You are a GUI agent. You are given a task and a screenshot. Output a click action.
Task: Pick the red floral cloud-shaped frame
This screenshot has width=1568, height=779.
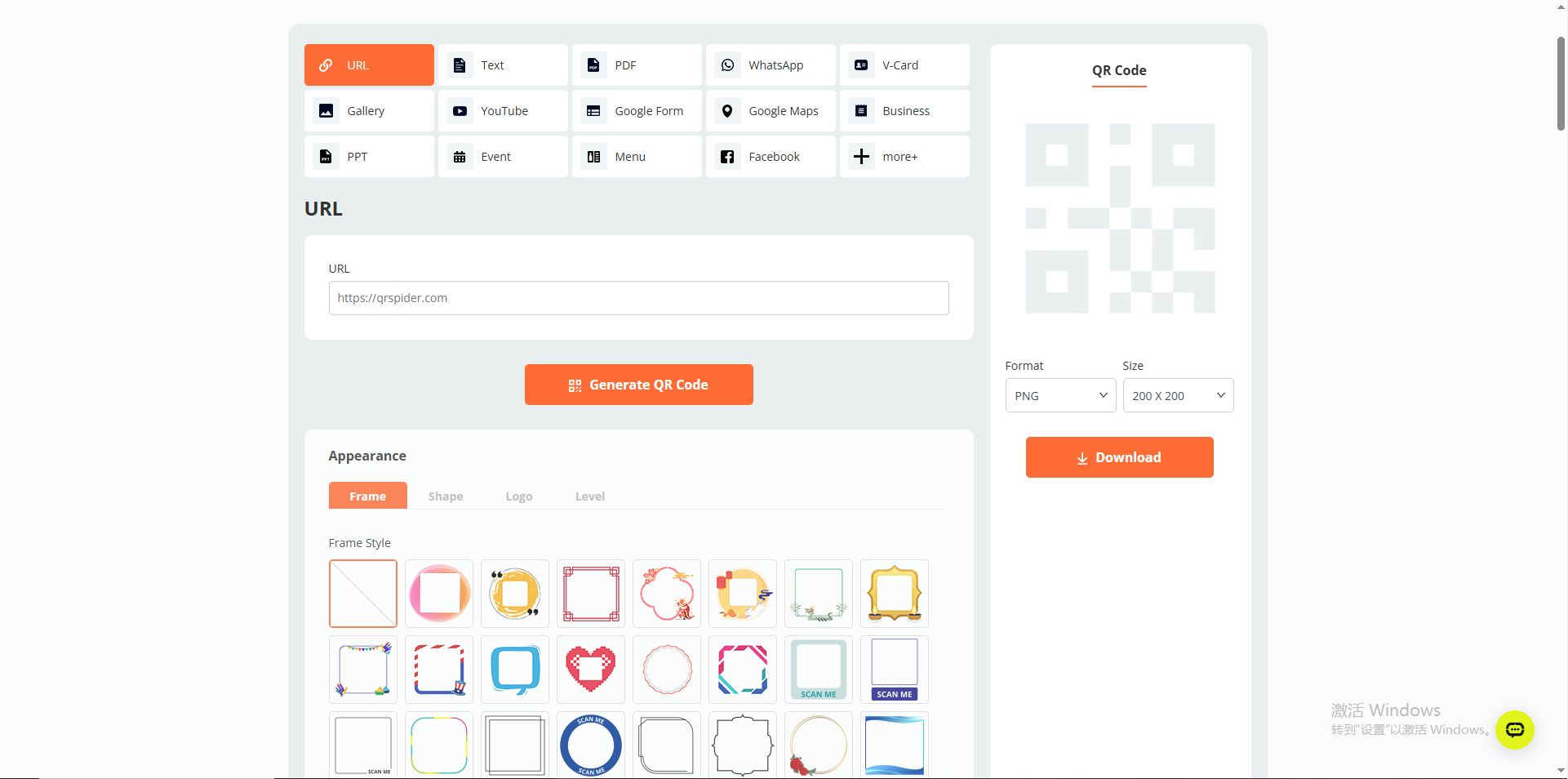[x=667, y=594]
